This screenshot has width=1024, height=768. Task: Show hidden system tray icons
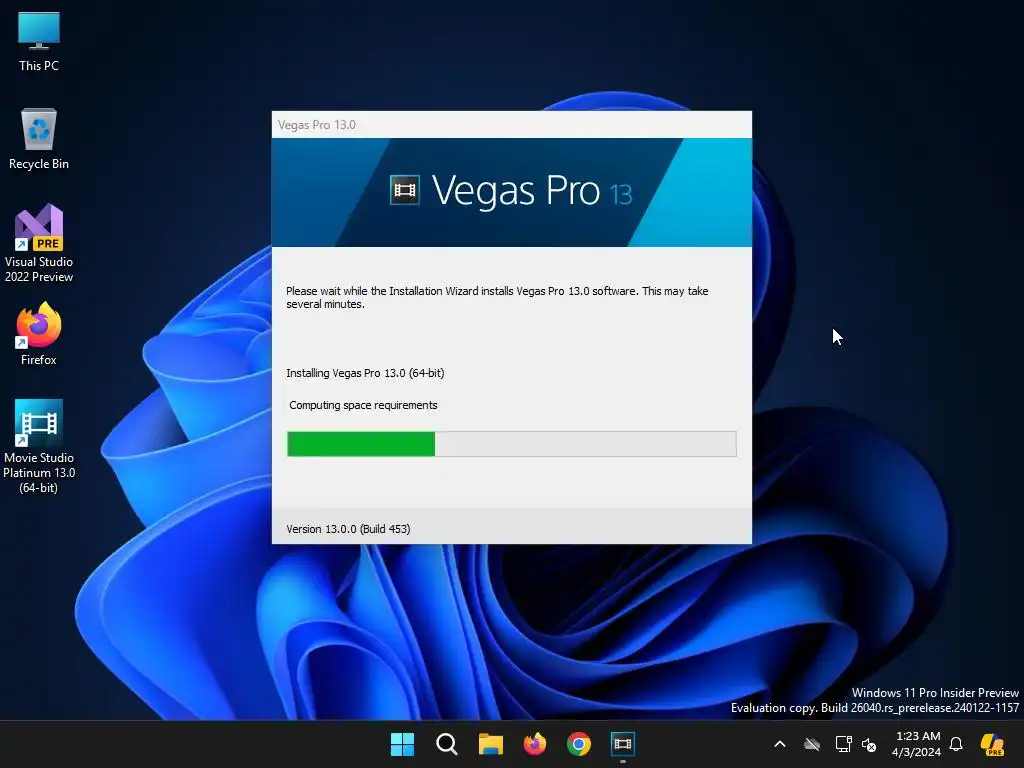pos(780,744)
